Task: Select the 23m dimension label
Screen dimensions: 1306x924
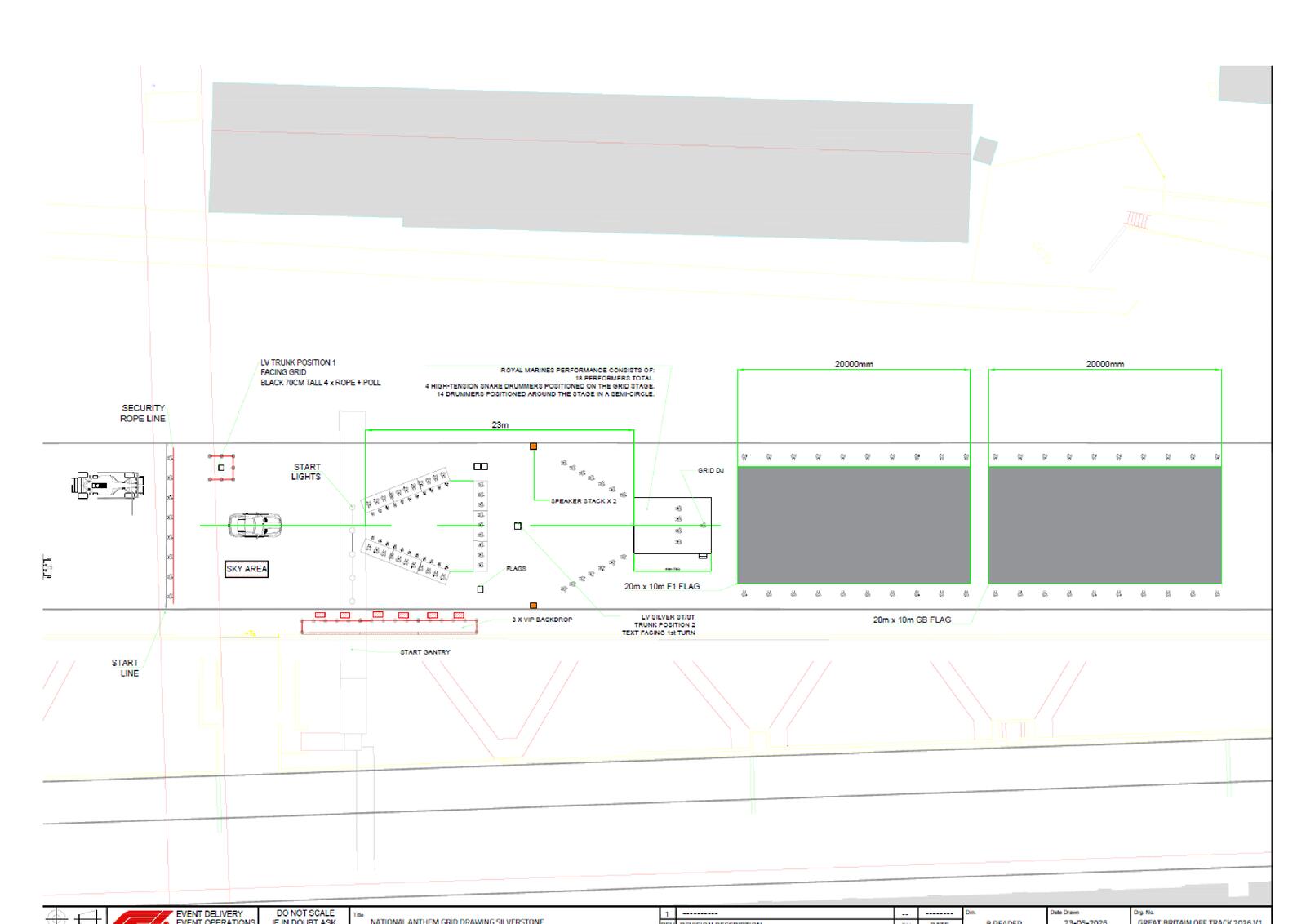Action: coord(500,425)
